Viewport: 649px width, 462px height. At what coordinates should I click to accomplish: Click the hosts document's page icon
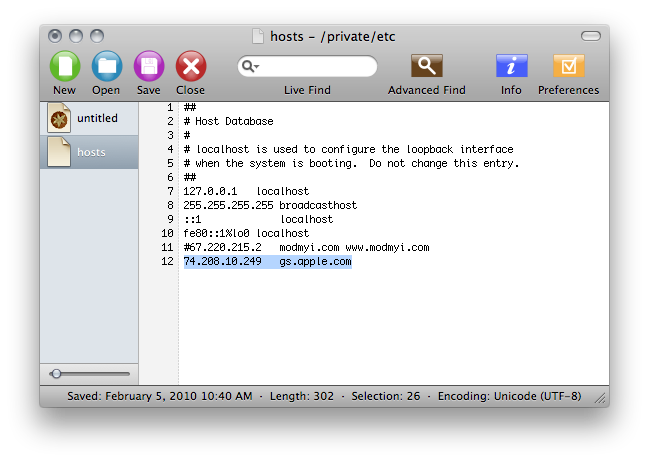59,152
